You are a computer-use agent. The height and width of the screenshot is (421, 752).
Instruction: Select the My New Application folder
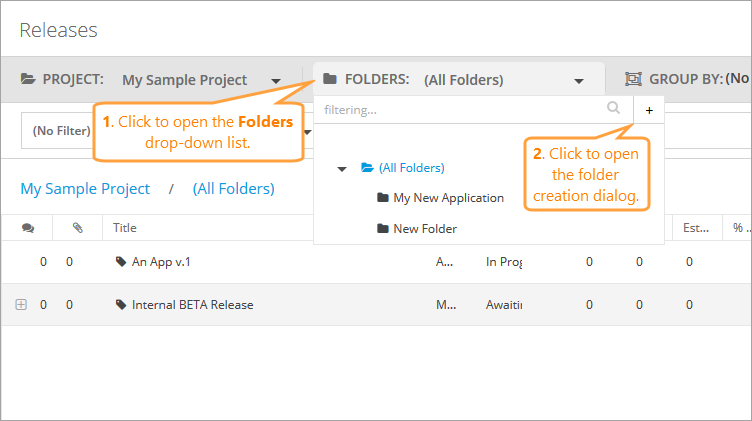click(x=448, y=198)
